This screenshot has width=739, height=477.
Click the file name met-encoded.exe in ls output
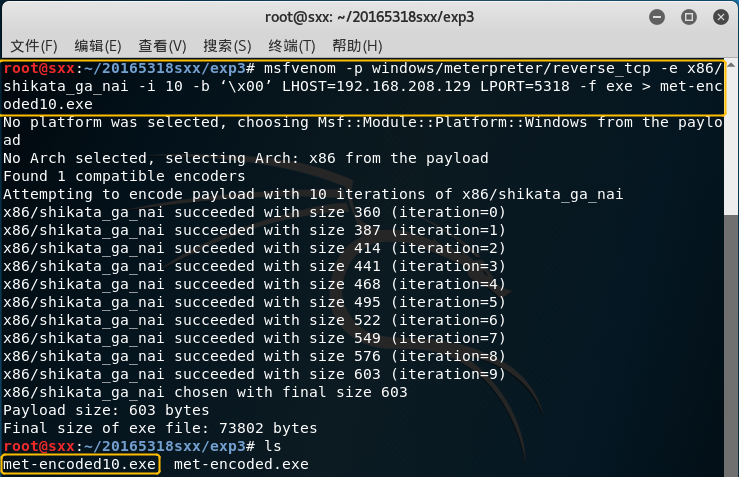tap(241, 464)
